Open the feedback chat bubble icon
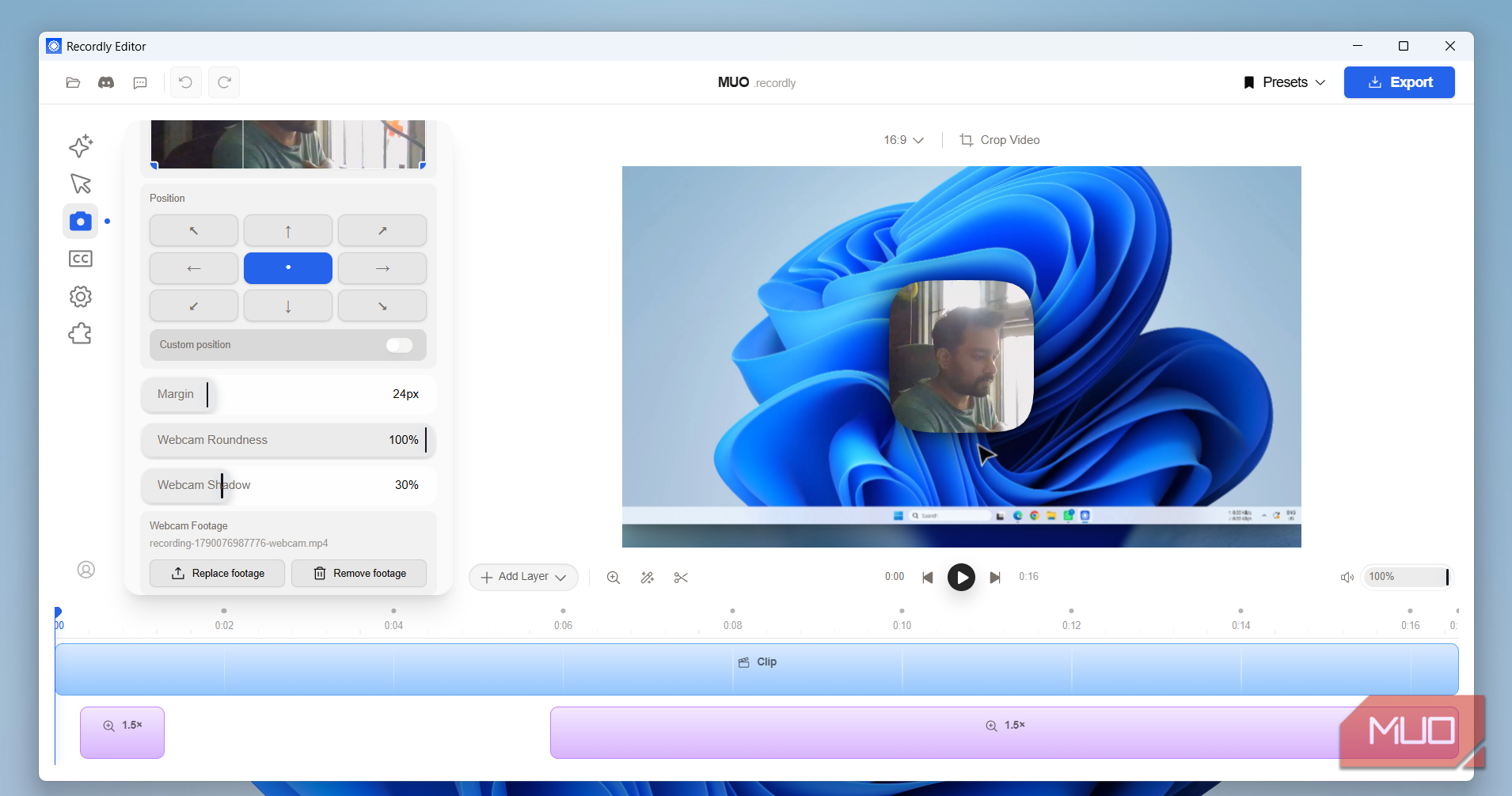 (x=140, y=82)
